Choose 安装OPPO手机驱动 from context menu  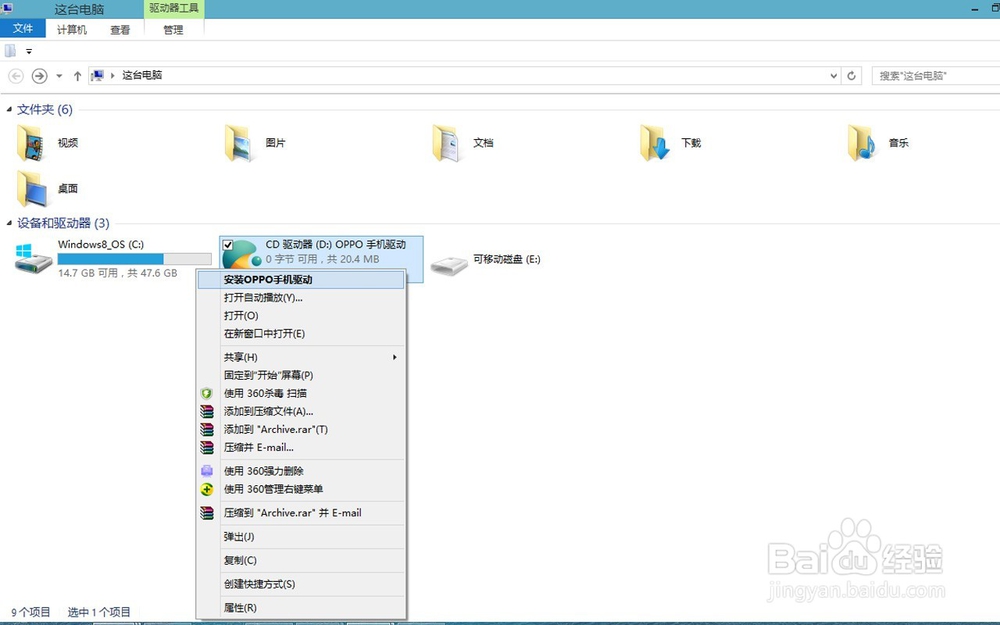click(x=301, y=279)
